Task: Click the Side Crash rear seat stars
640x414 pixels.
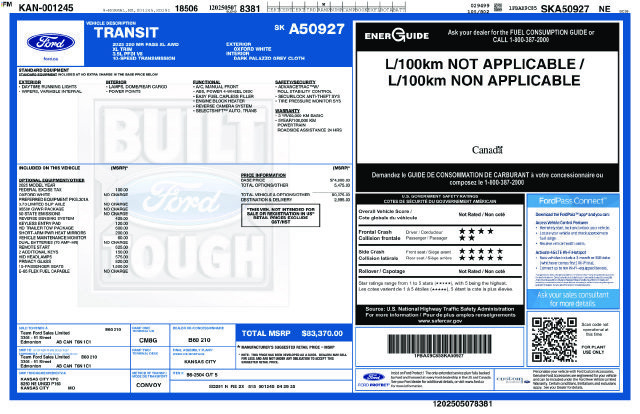Action: [481, 258]
